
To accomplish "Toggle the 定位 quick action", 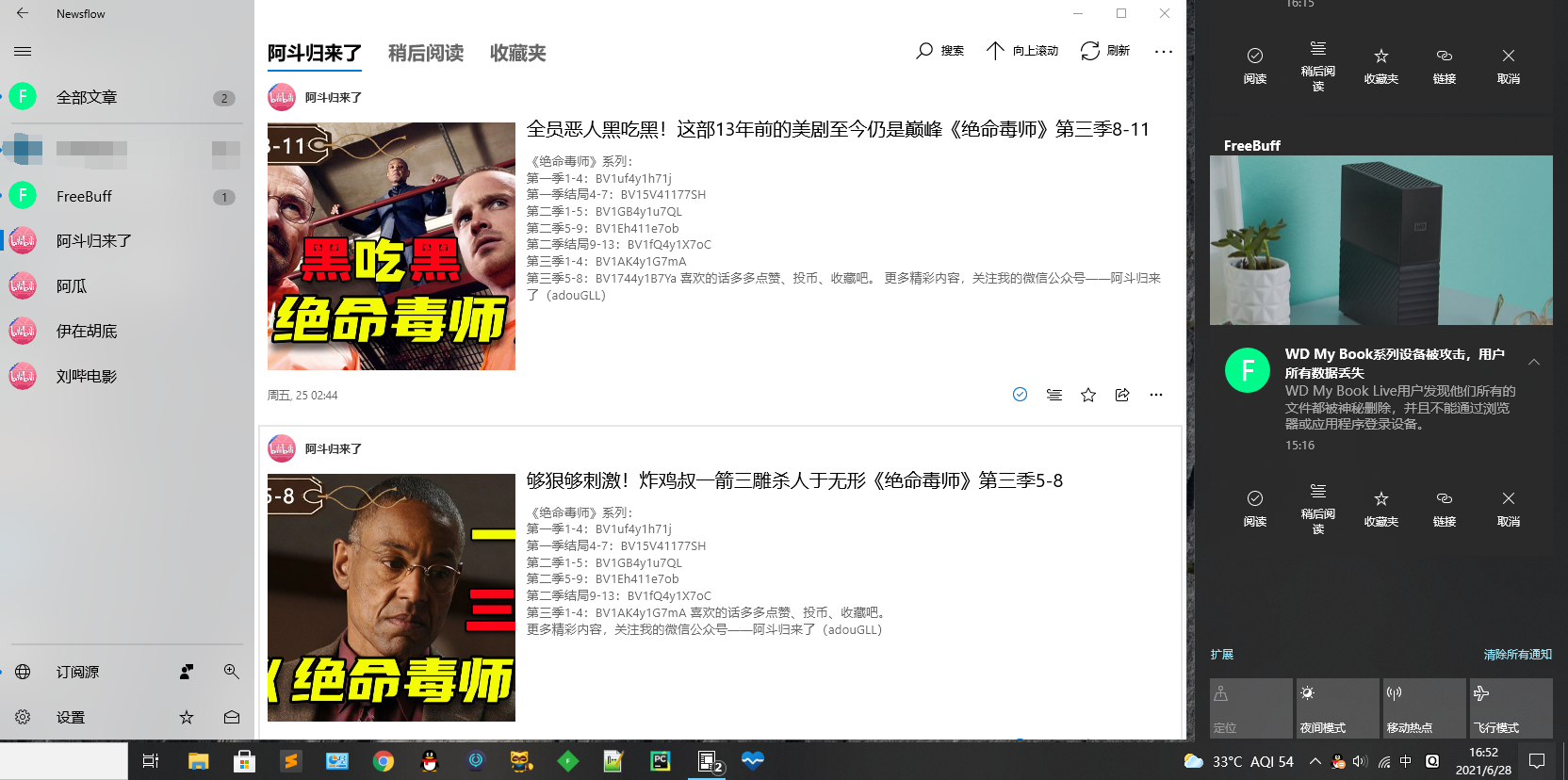I will [1251, 708].
